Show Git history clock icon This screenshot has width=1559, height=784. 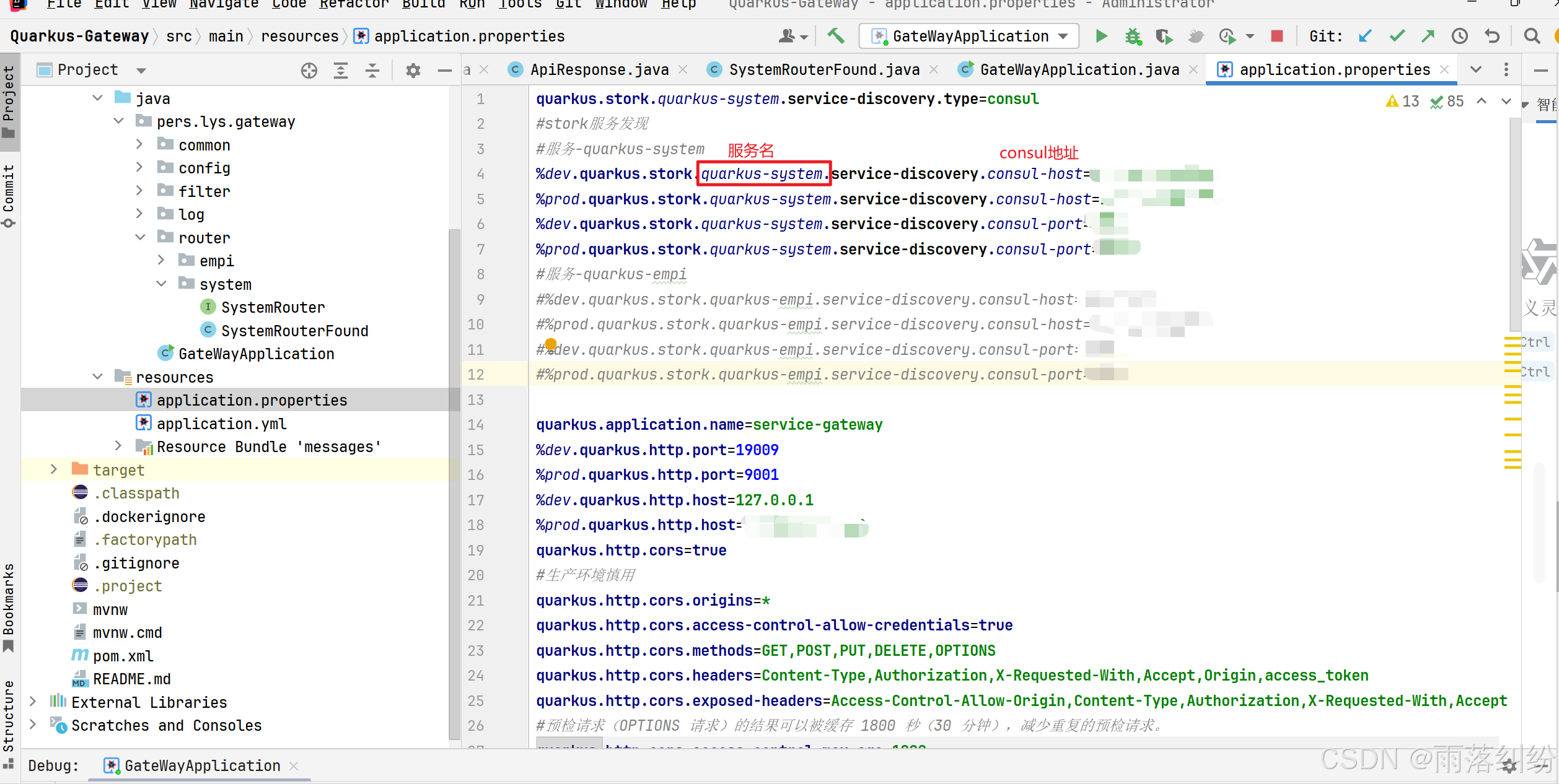pos(1459,37)
